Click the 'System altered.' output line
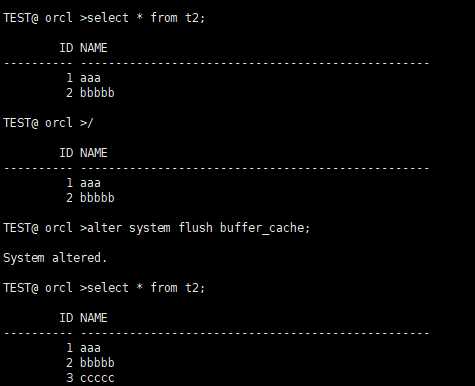 55,258
